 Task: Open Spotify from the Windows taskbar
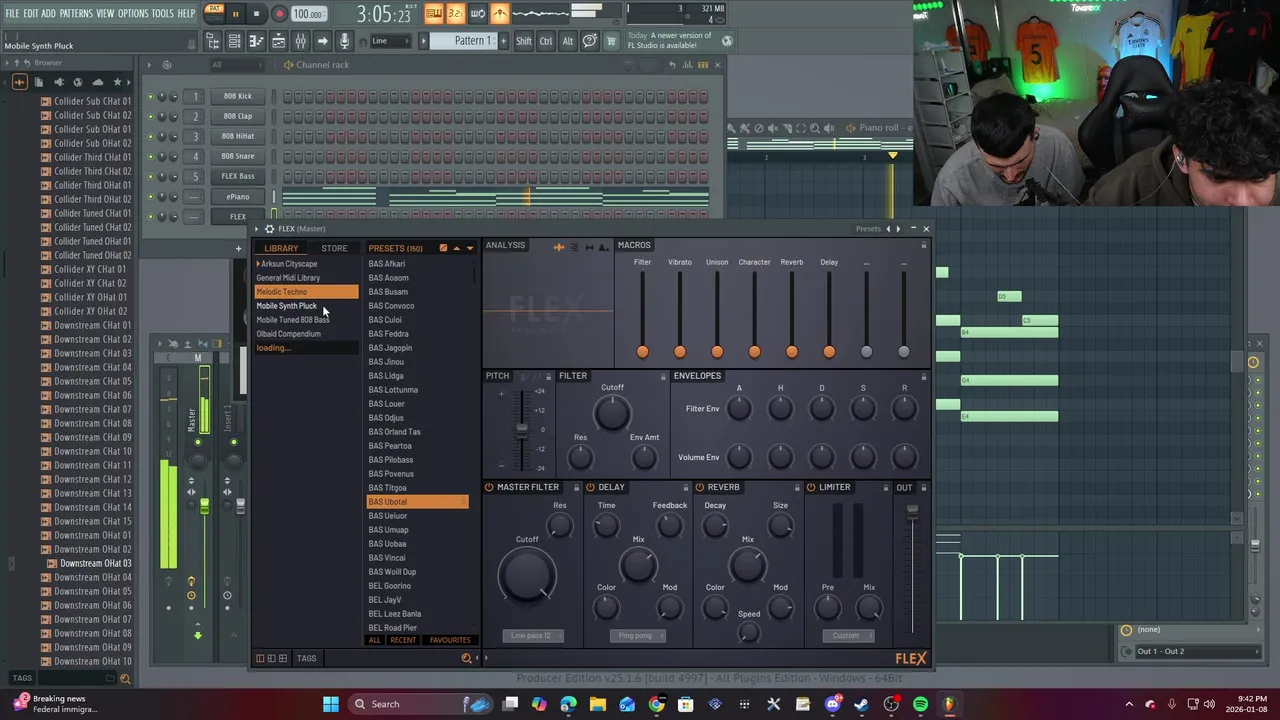tap(920, 704)
